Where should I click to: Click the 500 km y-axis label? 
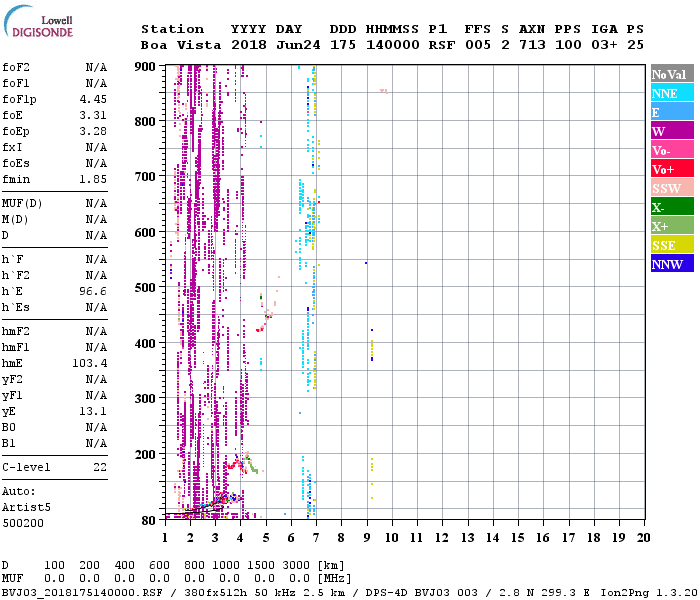(x=145, y=288)
